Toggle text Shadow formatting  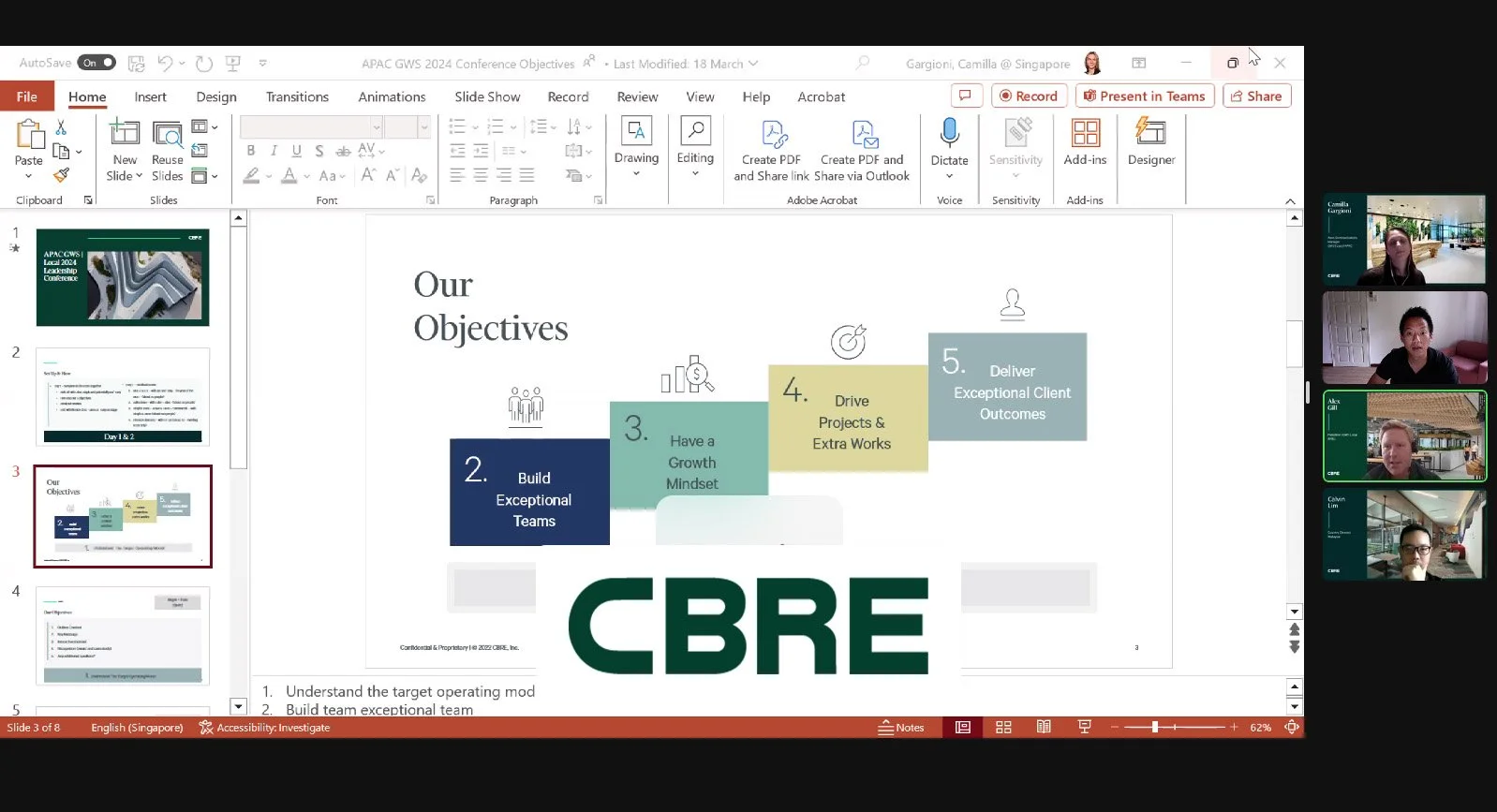(319, 151)
